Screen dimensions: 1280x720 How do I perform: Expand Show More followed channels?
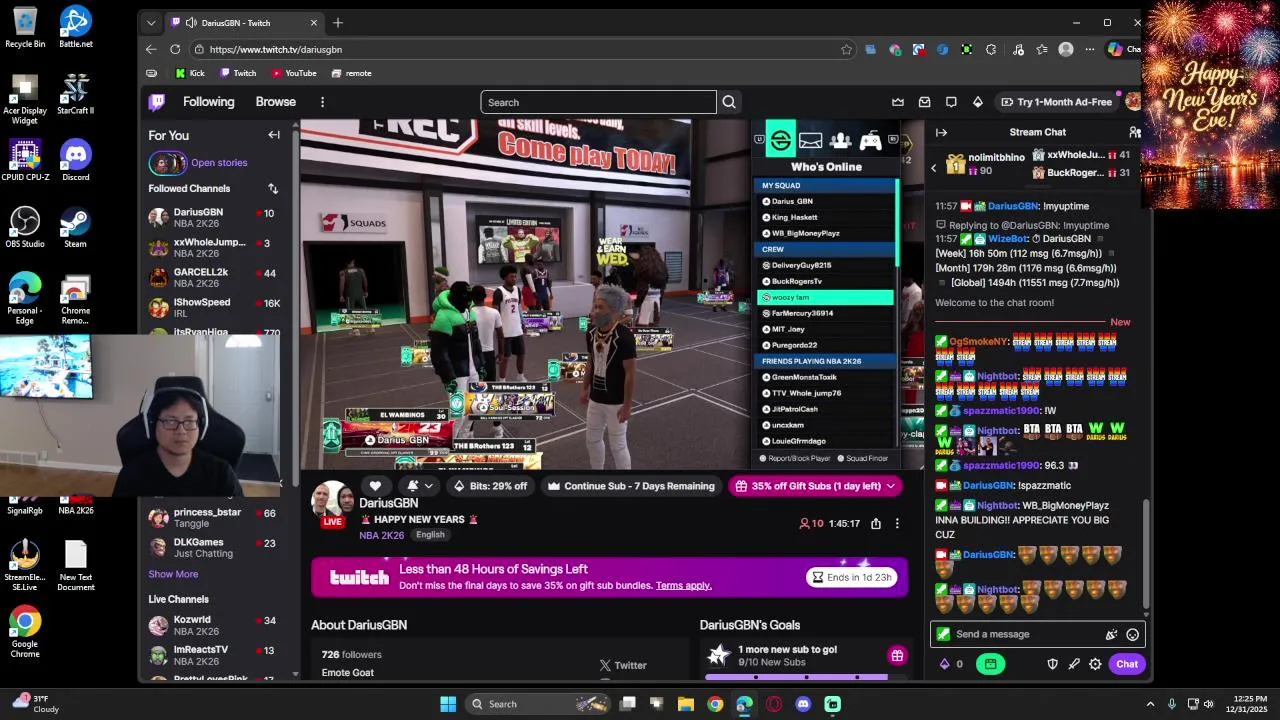173,574
